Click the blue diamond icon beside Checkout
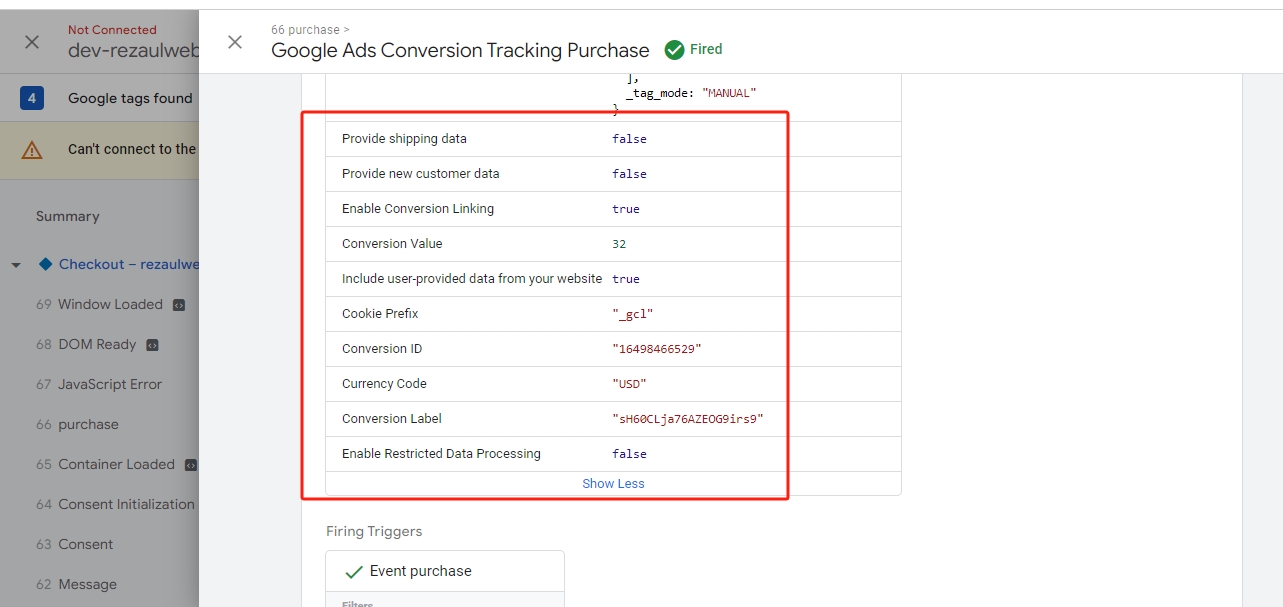 pos(45,264)
